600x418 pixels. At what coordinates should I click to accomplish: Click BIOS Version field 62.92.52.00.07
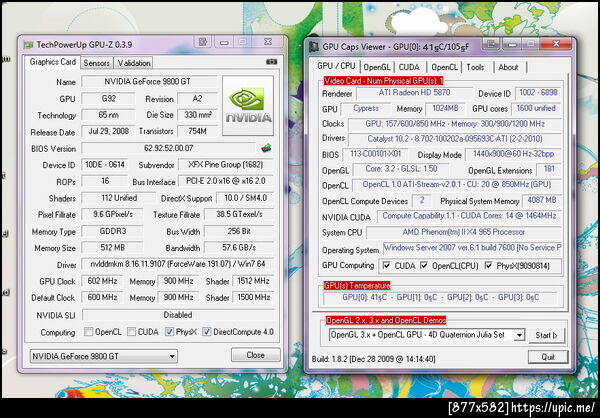click(168, 148)
